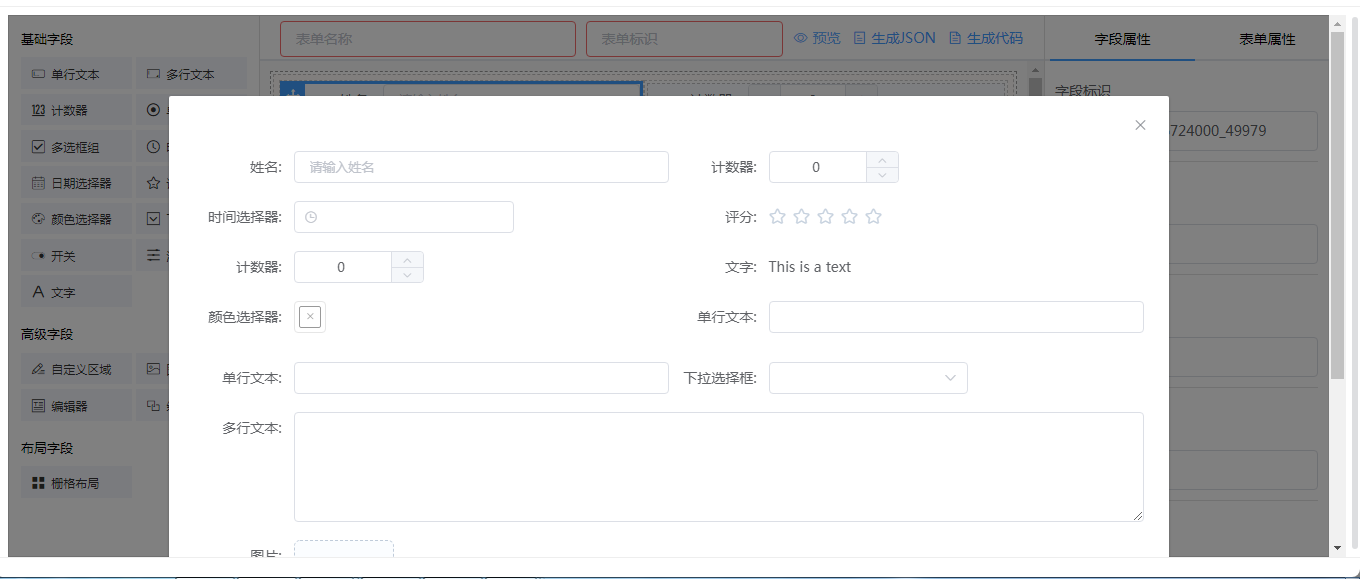
Task: Select the 多选框组 checkbox group component
Action: [76, 147]
